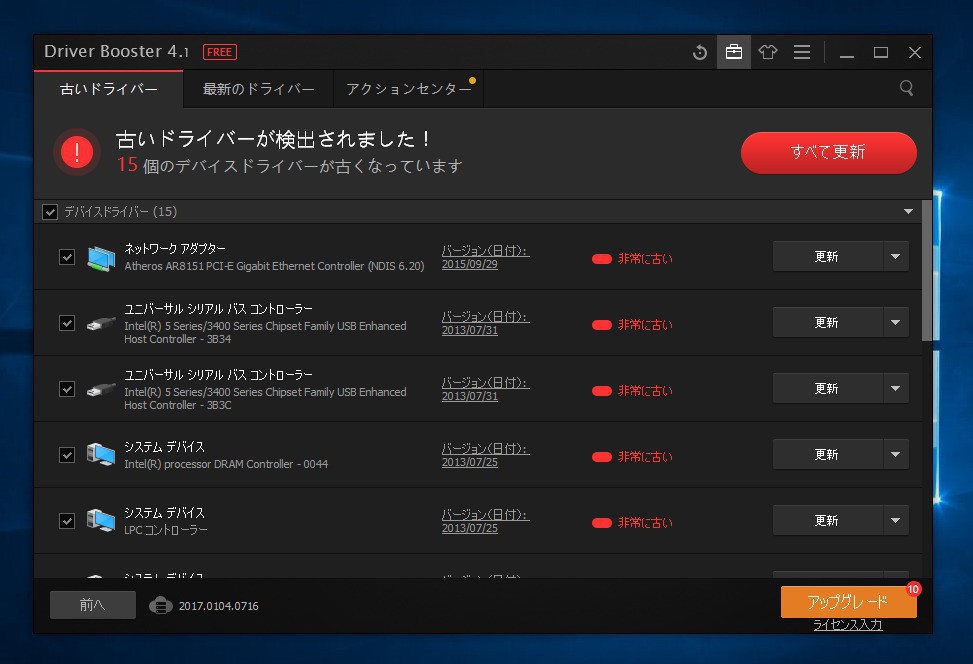Click the network adapter device icon
The image size is (973, 664).
pos(101,258)
